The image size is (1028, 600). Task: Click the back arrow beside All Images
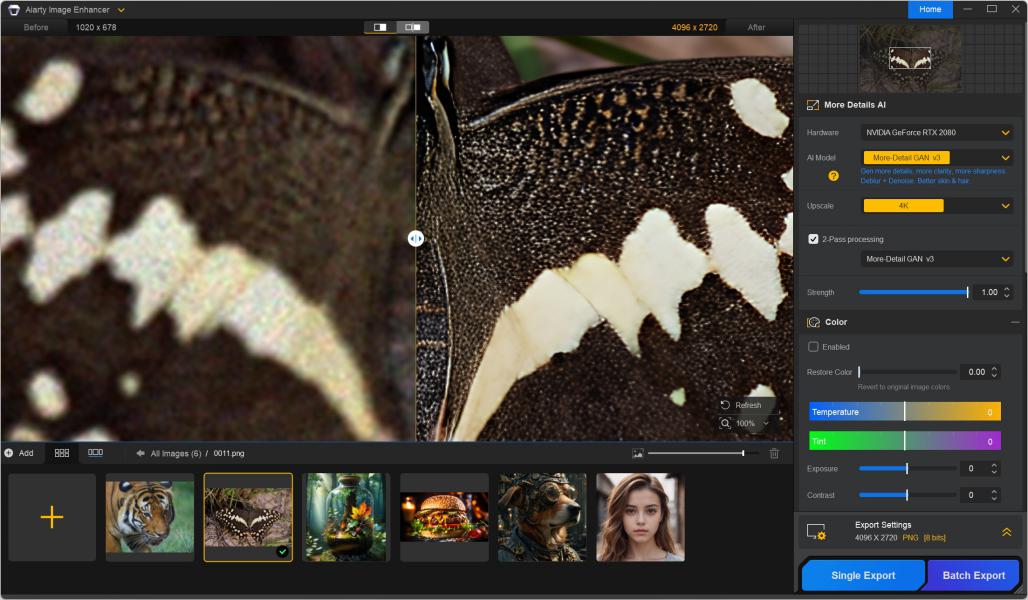141,453
